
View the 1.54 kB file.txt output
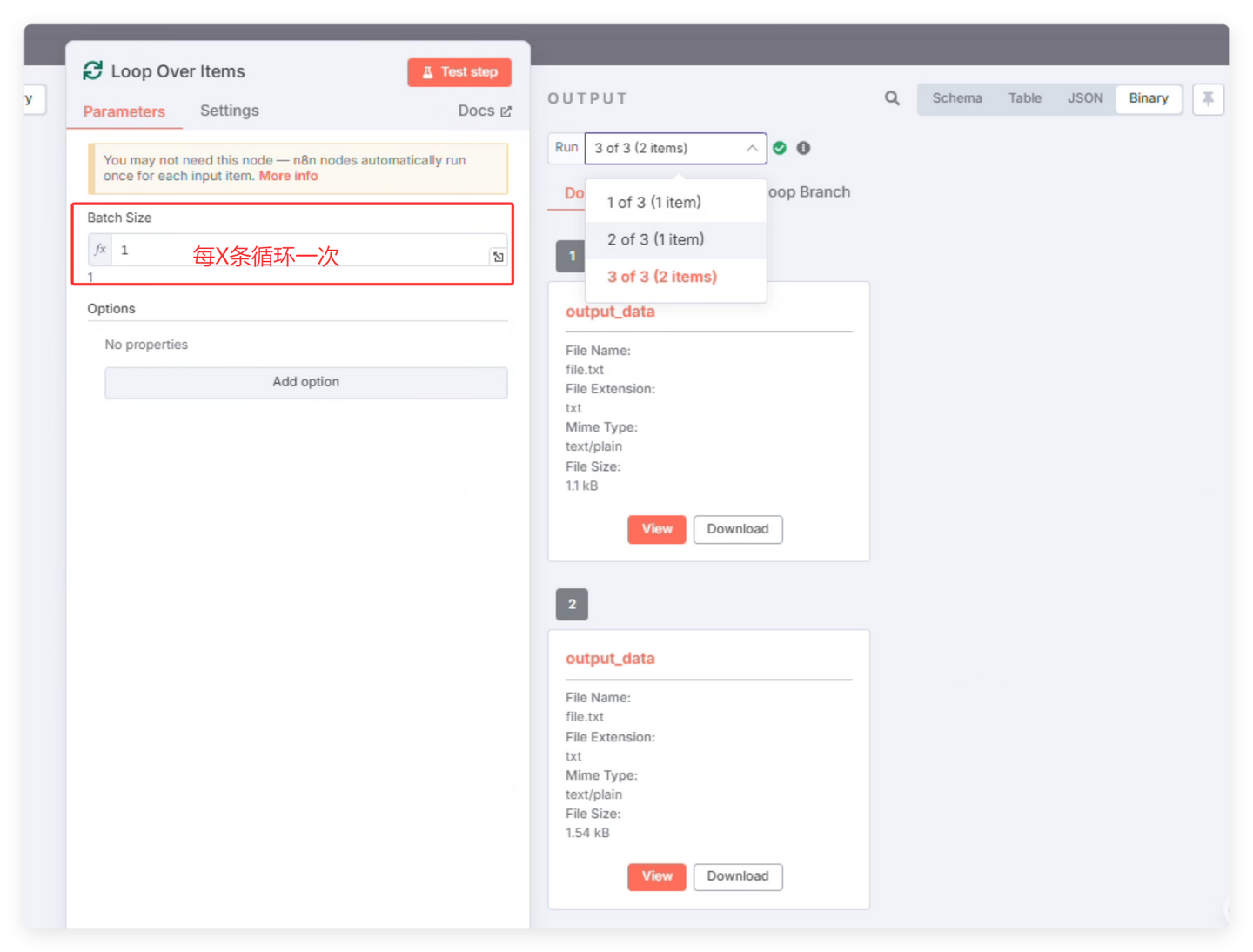(x=657, y=876)
